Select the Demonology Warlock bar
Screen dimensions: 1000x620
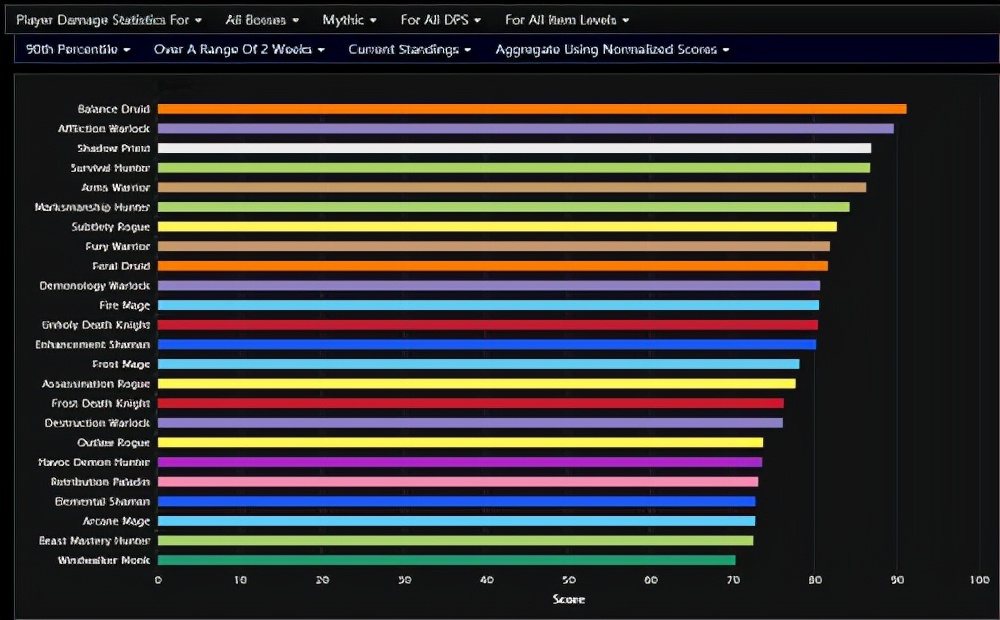(489, 286)
